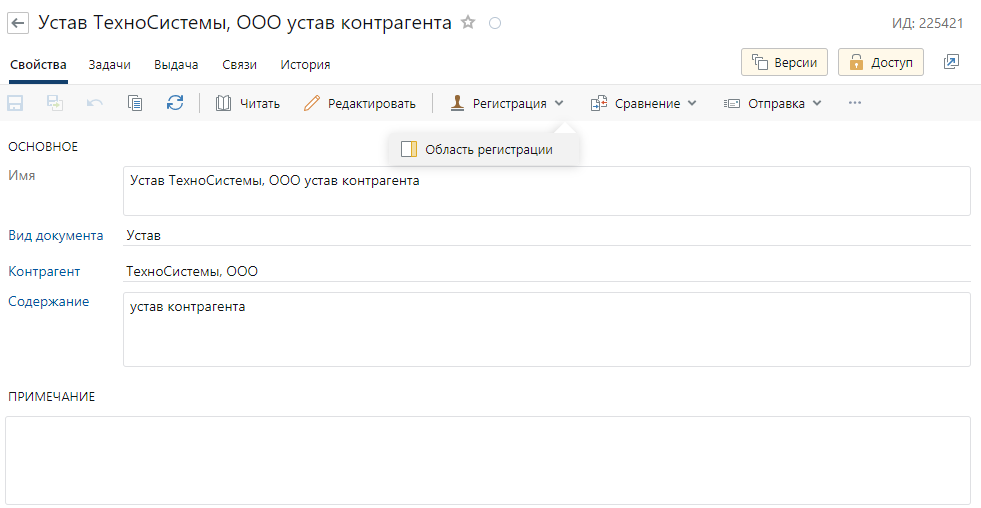981x508 pixels.
Task: Open the More actions ellipsis menu
Action: (x=855, y=103)
